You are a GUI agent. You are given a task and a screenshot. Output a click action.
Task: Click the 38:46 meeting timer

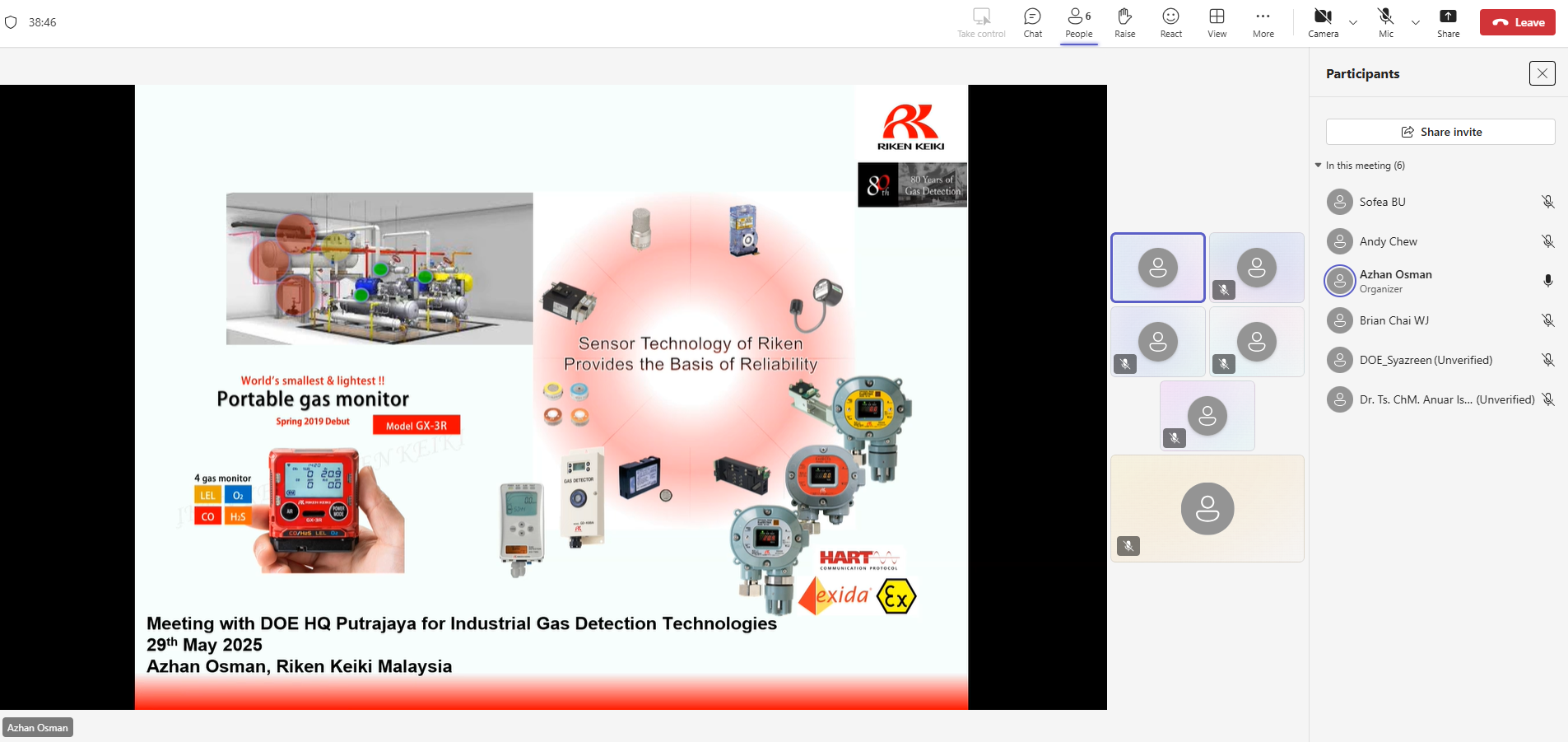point(43,22)
